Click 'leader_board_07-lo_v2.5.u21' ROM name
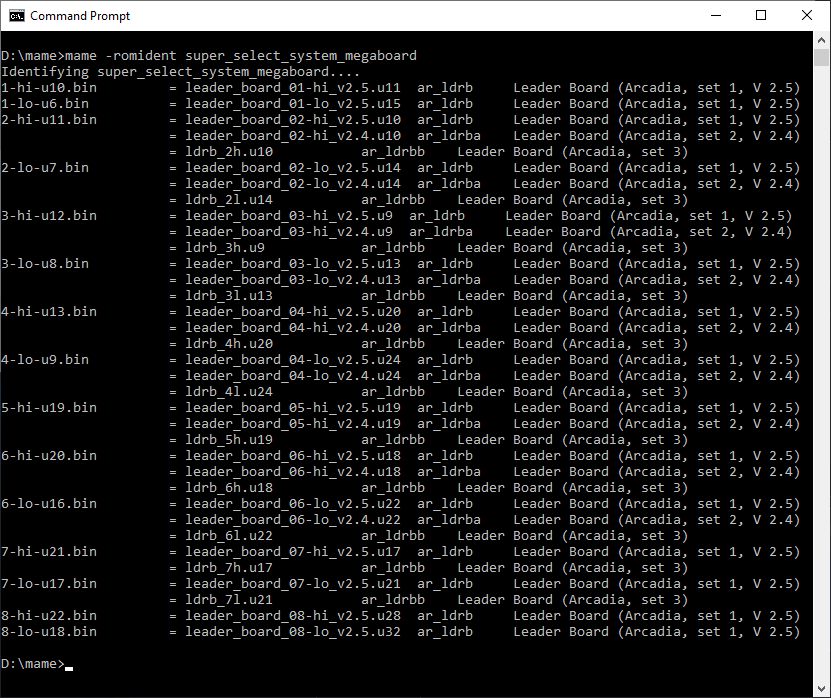Image resolution: width=831 pixels, height=698 pixels. point(293,583)
